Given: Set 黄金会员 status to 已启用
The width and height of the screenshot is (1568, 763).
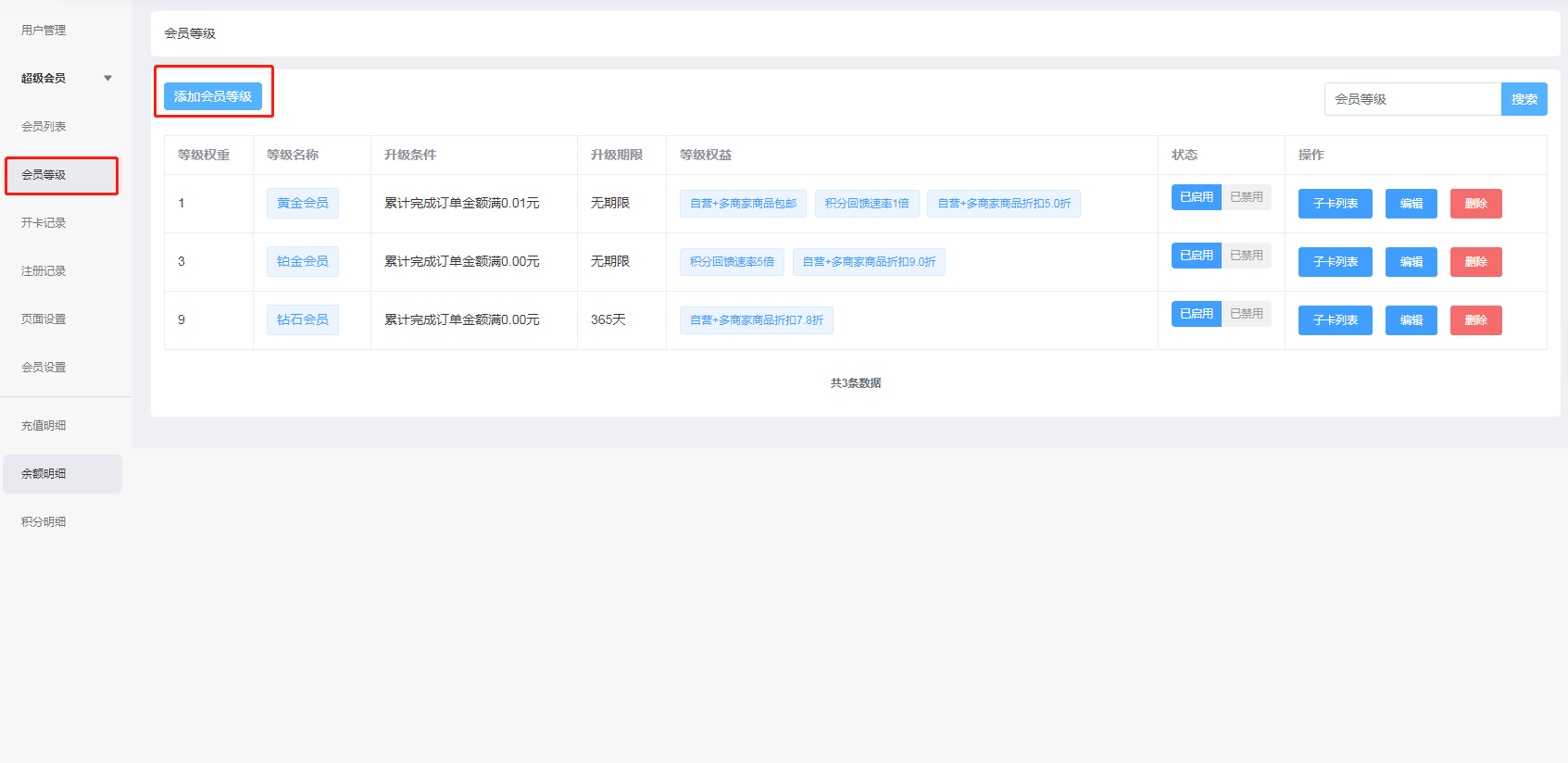Looking at the screenshot, I should (1197, 197).
